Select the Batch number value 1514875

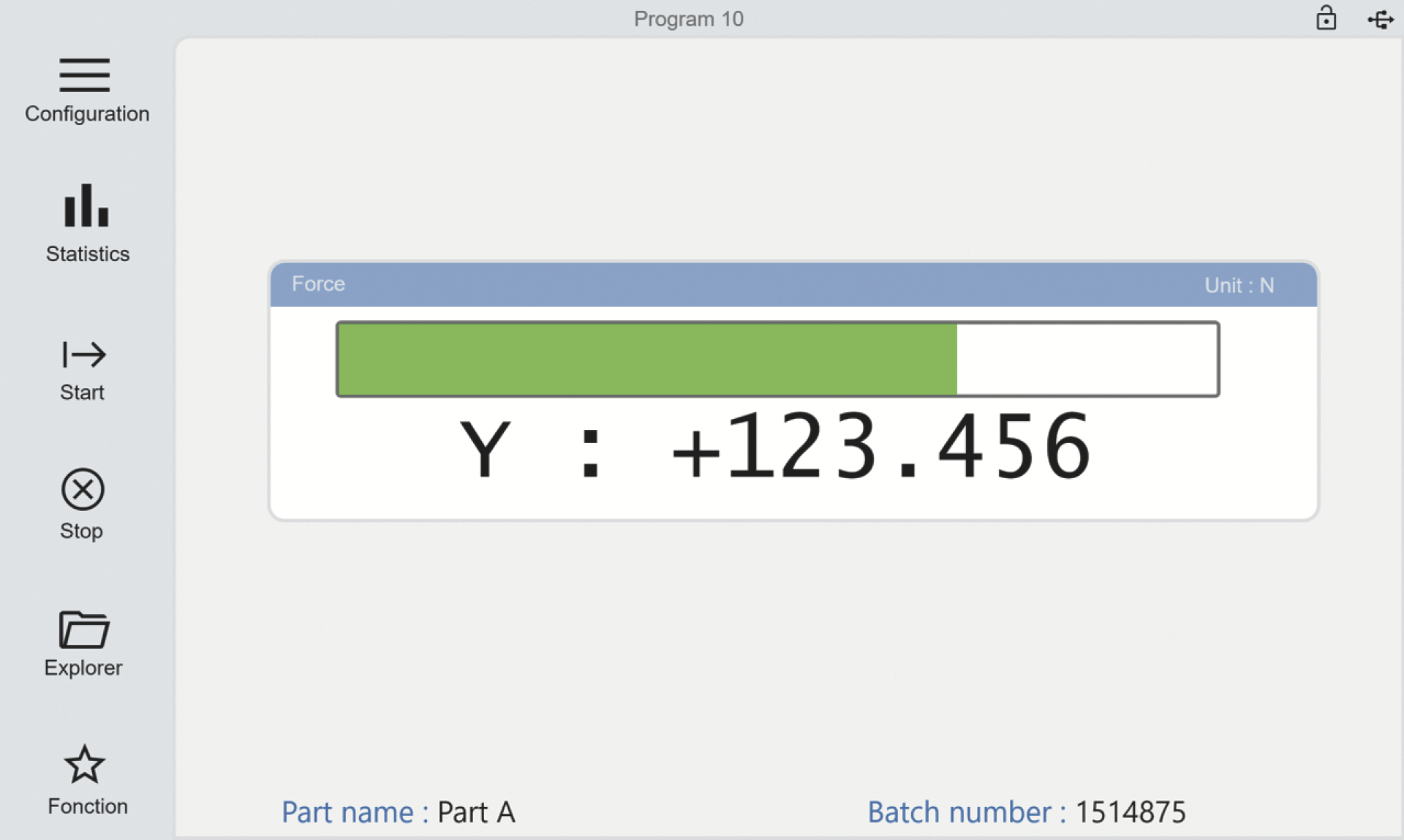[1130, 812]
